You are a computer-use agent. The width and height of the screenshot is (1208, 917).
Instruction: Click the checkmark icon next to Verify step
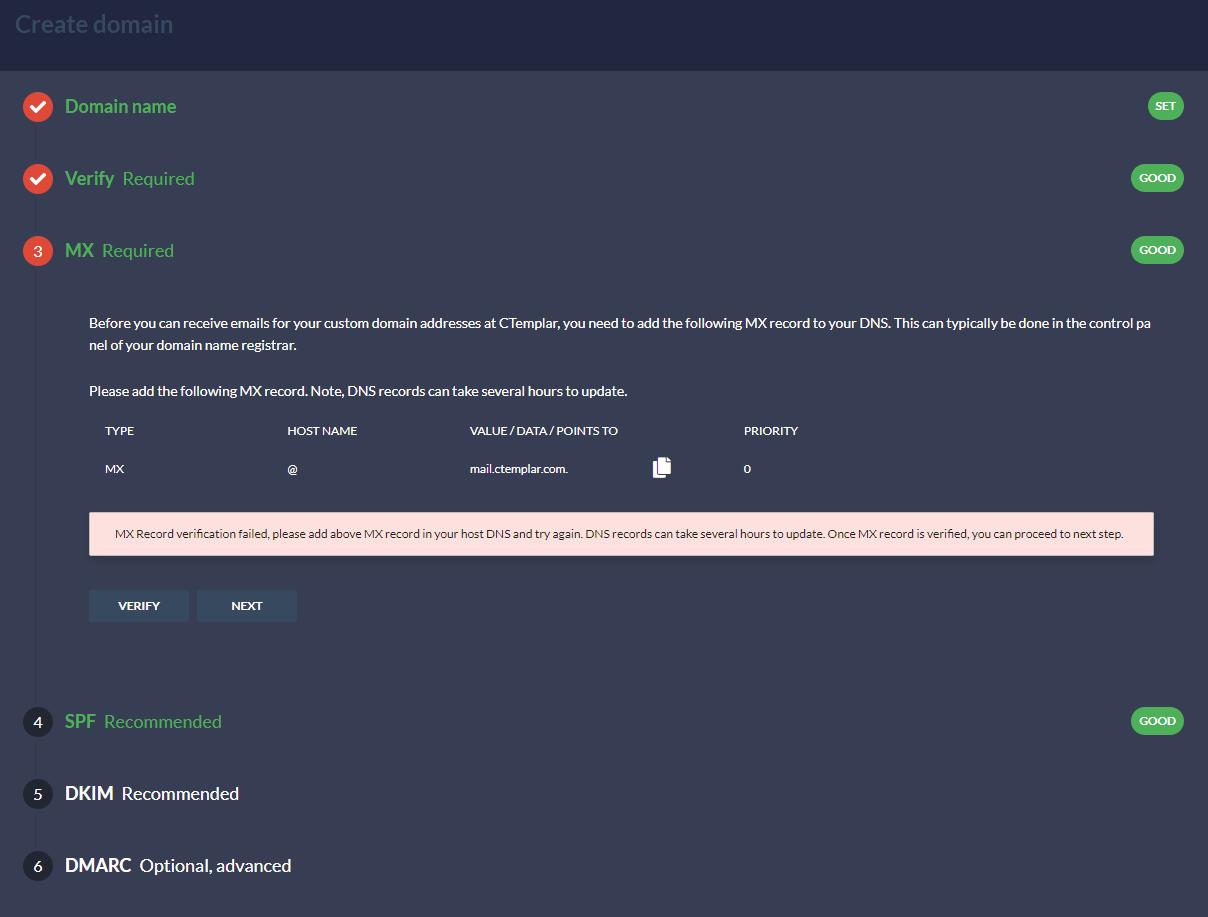[37, 178]
